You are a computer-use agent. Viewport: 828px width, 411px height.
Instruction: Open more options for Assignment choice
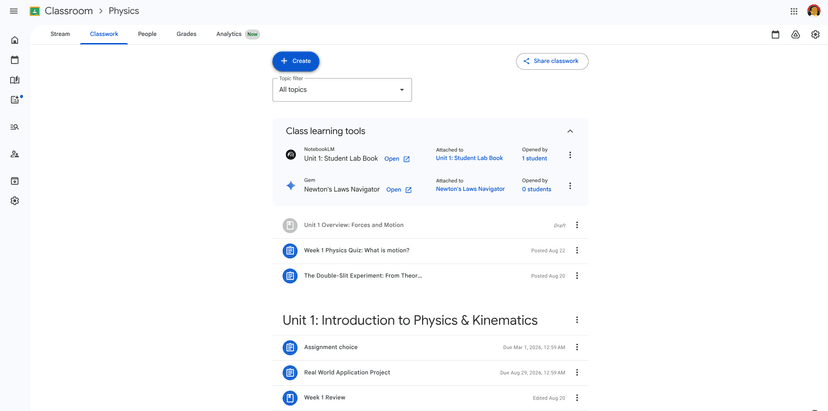point(577,347)
